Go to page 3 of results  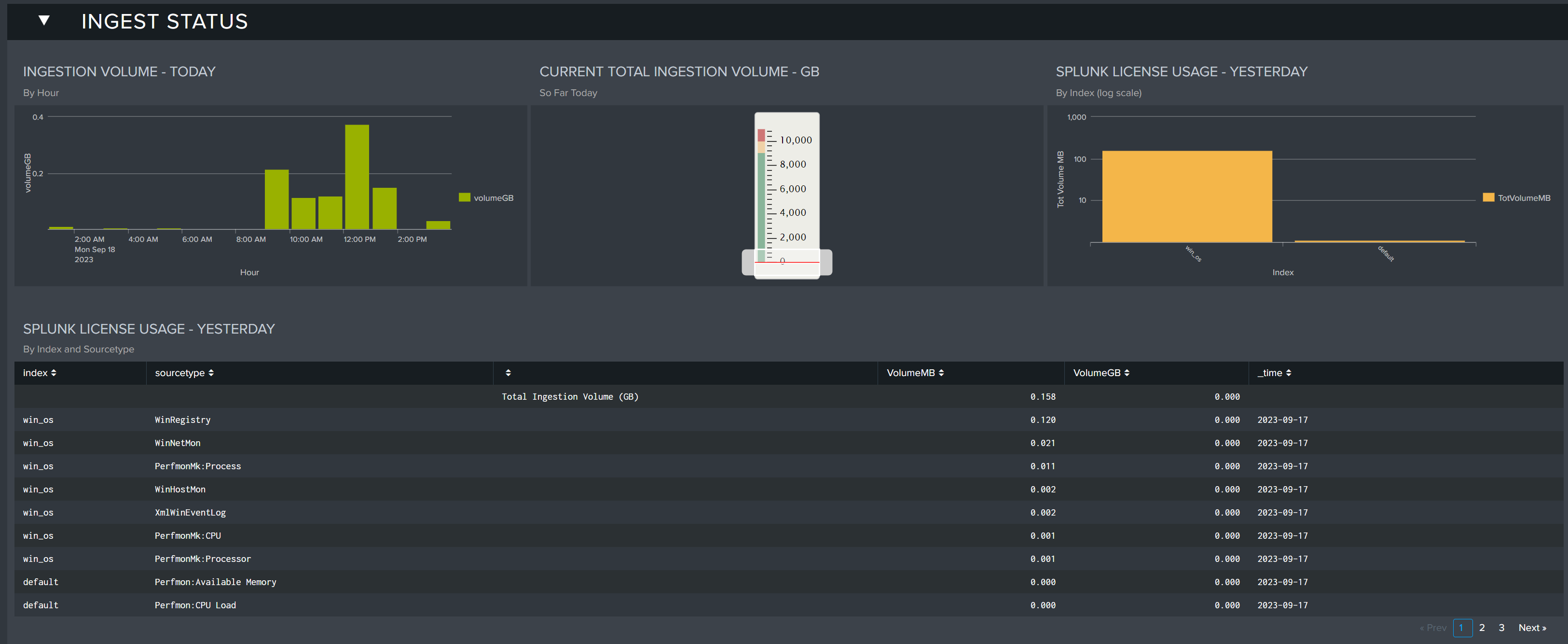(1501, 628)
